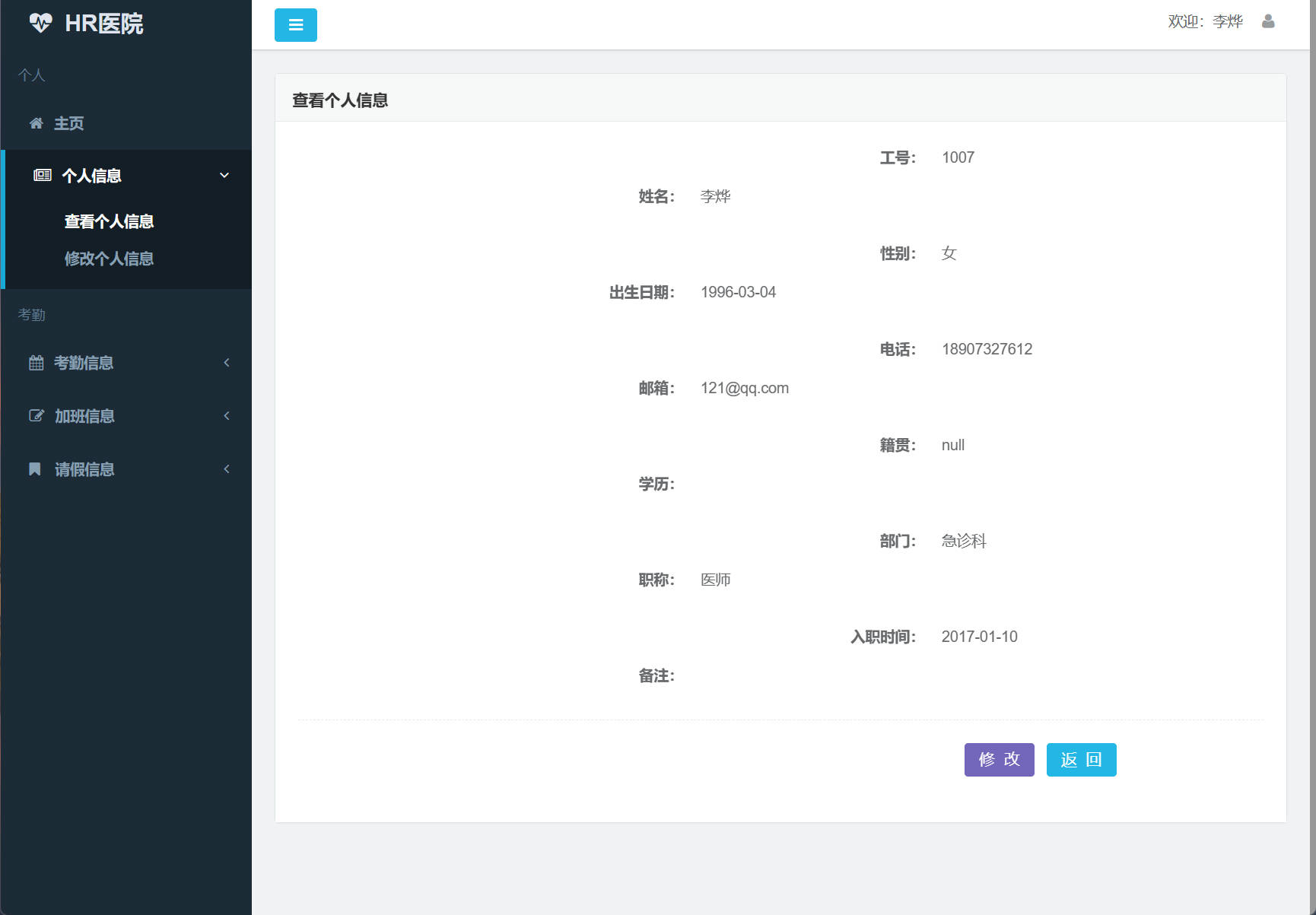Click the blue 返回 button
The height and width of the screenshot is (915, 1316).
coord(1081,759)
